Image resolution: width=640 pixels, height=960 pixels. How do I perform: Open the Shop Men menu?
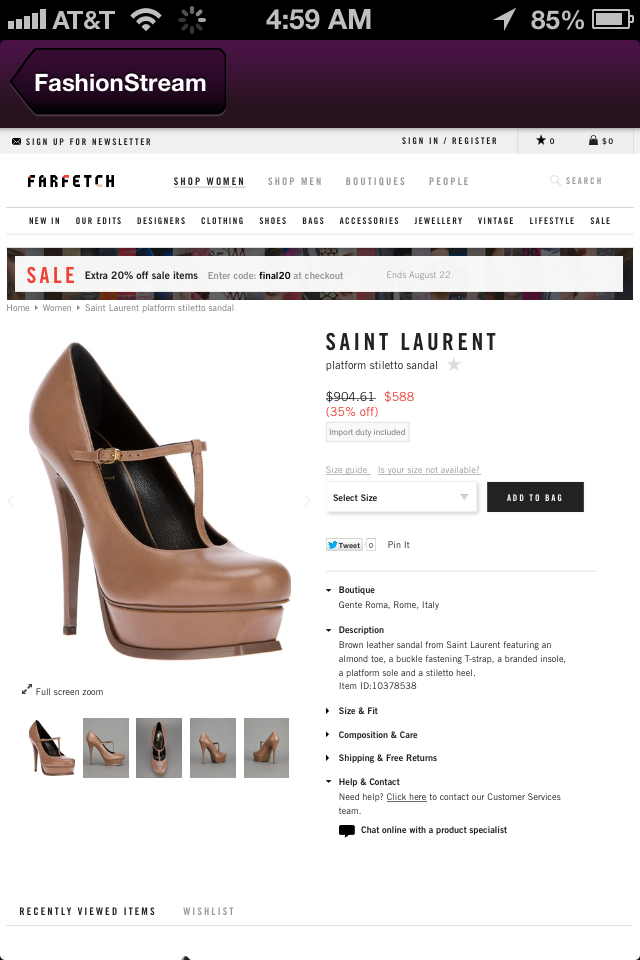(x=295, y=181)
